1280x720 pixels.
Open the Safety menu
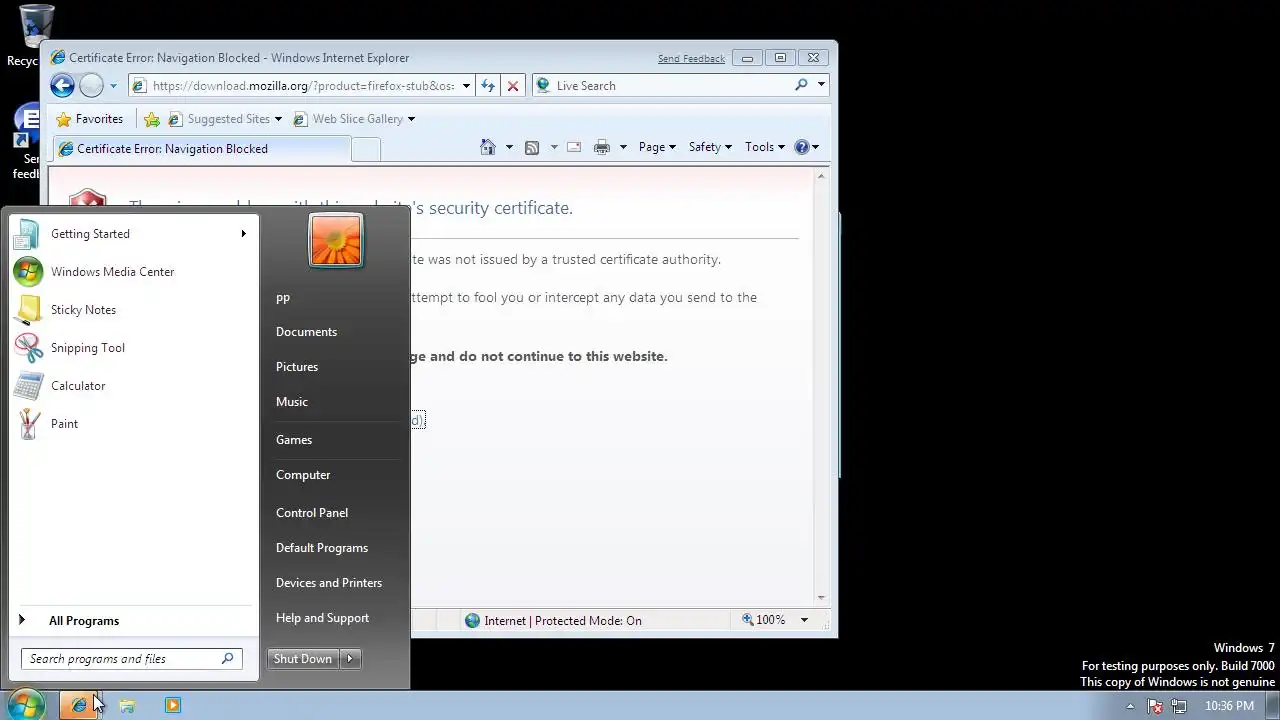tap(710, 147)
